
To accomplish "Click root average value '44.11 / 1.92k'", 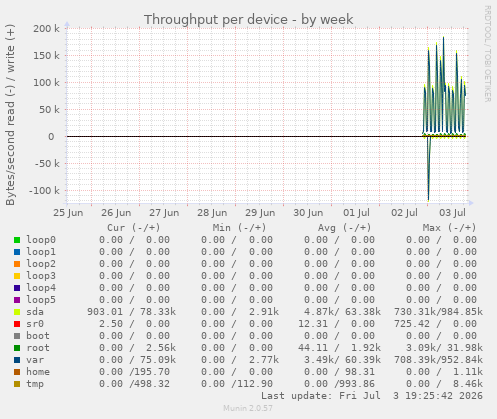I will pos(339,348).
